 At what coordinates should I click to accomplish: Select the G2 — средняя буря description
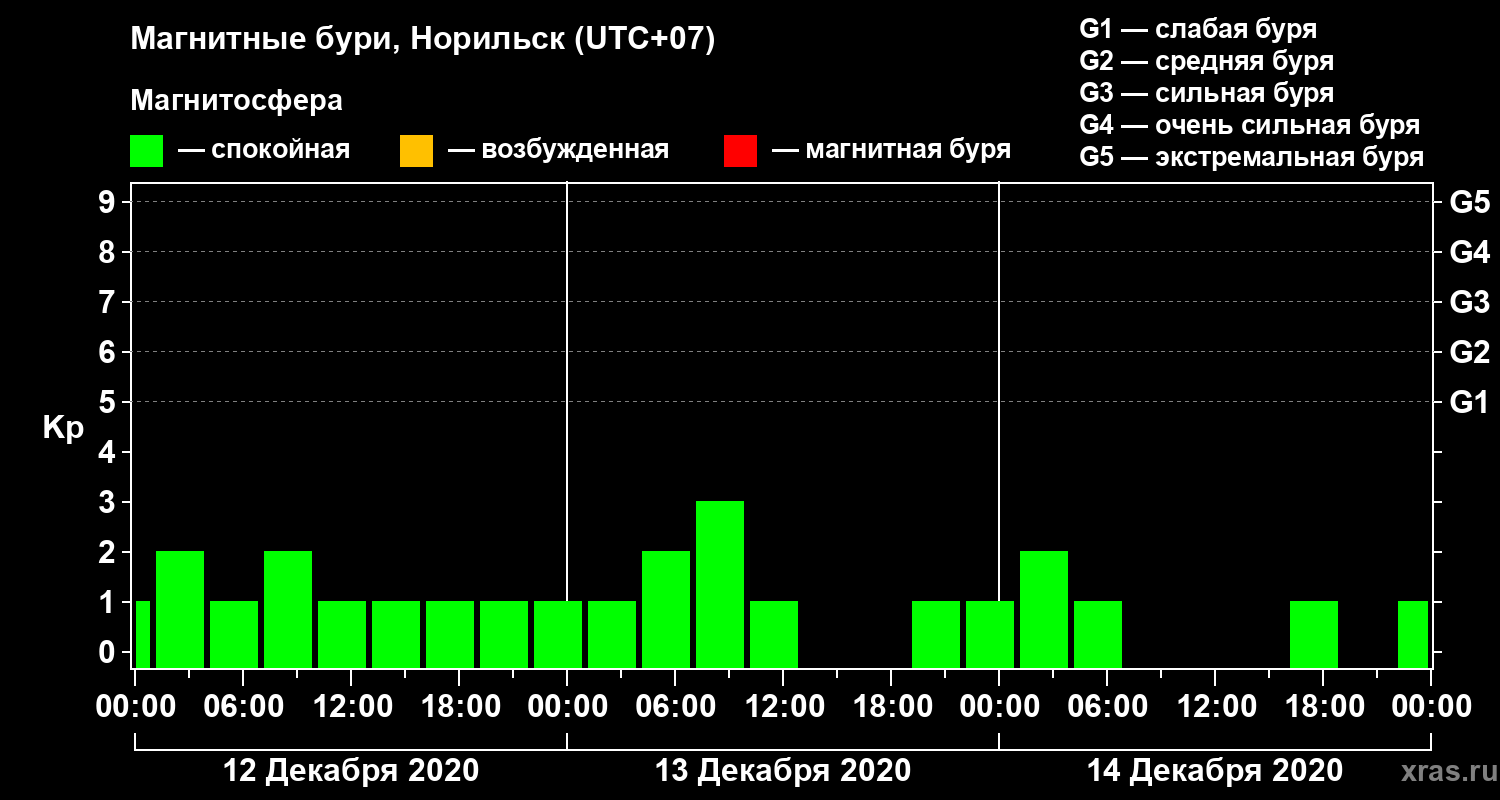[1207, 61]
